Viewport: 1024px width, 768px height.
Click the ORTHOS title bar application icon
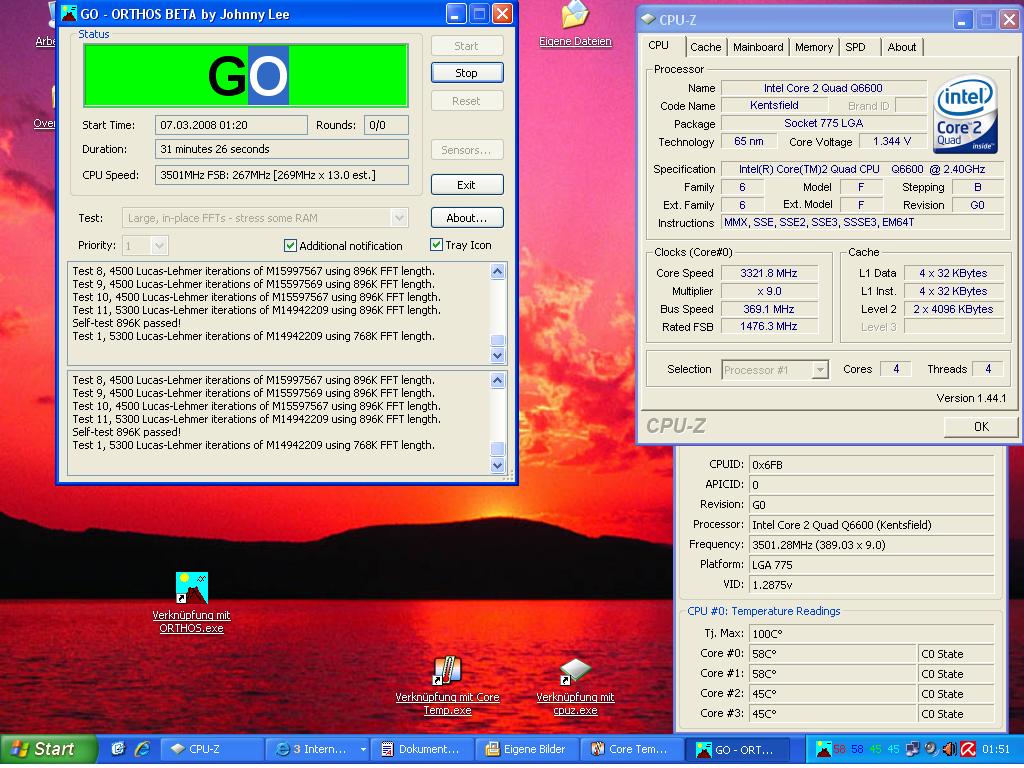(x=69, y=14)
